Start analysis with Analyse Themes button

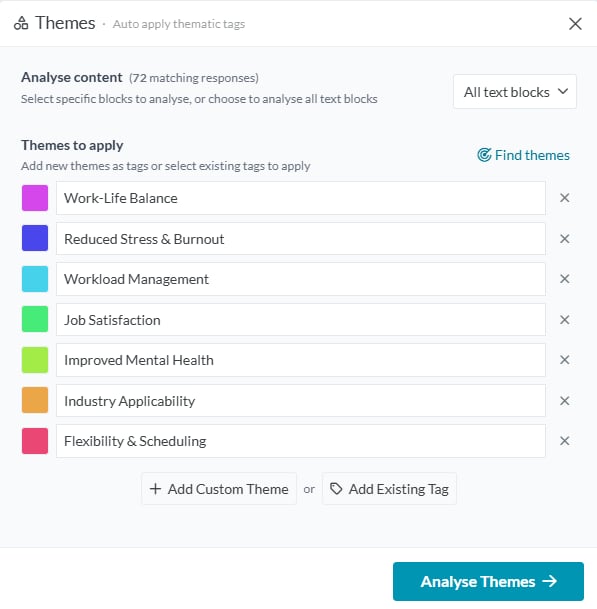point(488,581)
